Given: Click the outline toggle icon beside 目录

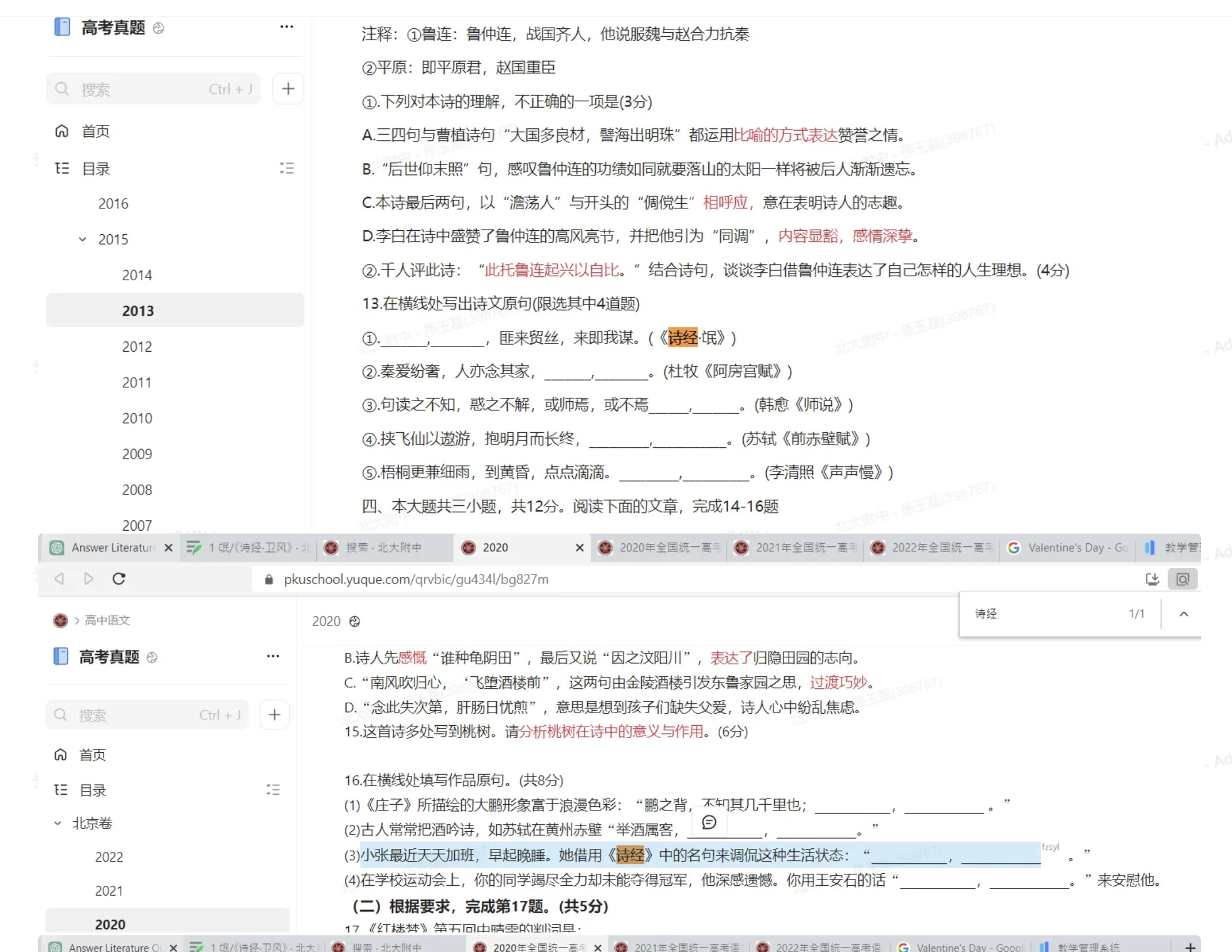Looking at the screenshot, I should coord(287,169).
